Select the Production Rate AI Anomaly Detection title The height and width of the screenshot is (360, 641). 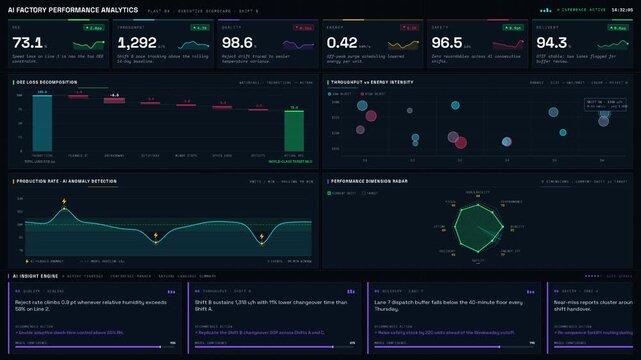[x=67, y=181]
